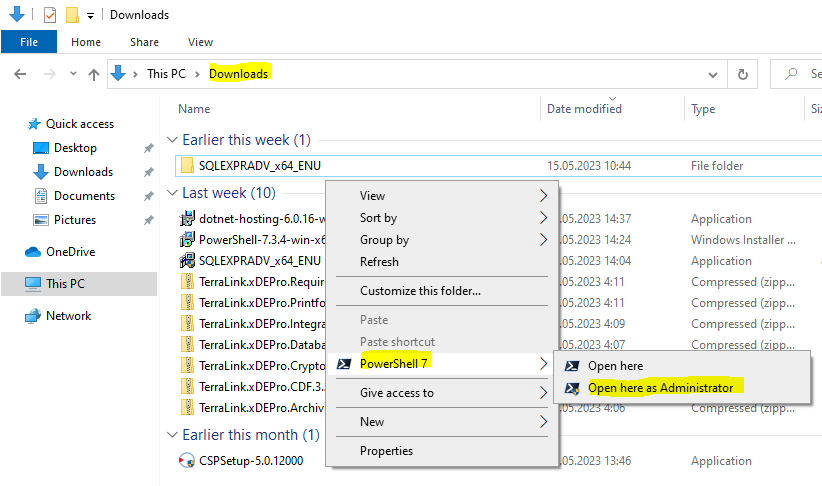
Task: Open Pictures in the navigation pane
Action: click(x=75, y=220)
